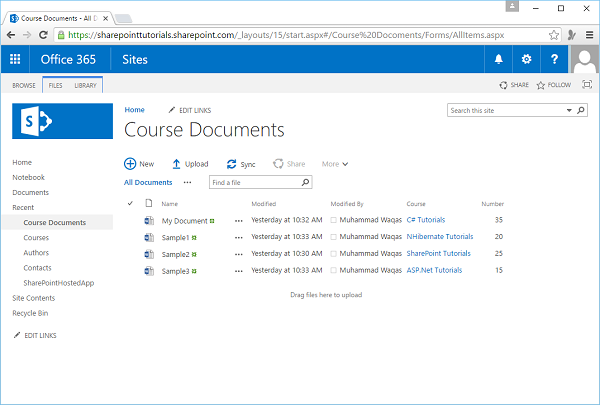
Task: Tick the Modified By checkbox for My Document
Action: pos(334,220)
